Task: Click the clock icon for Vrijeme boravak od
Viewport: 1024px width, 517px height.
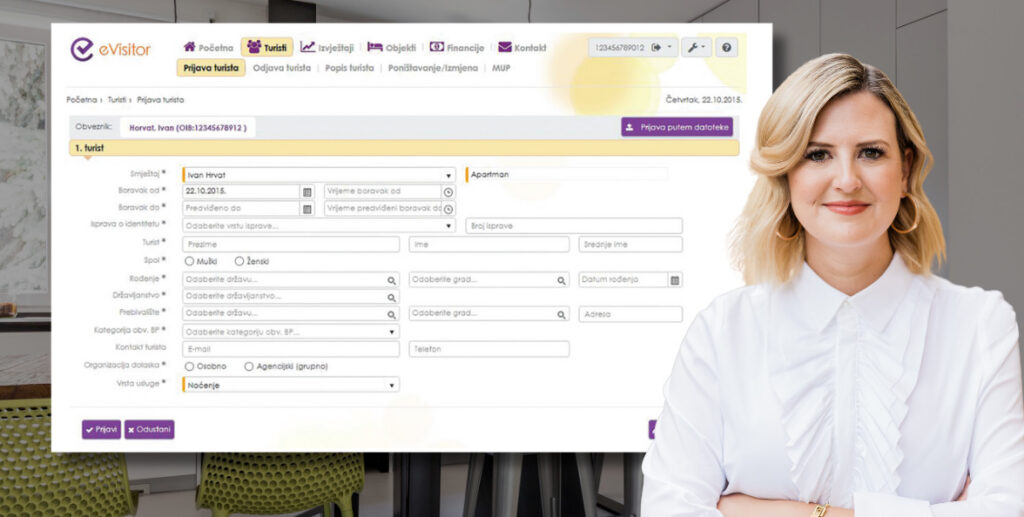Action: [x=448, y=192]
